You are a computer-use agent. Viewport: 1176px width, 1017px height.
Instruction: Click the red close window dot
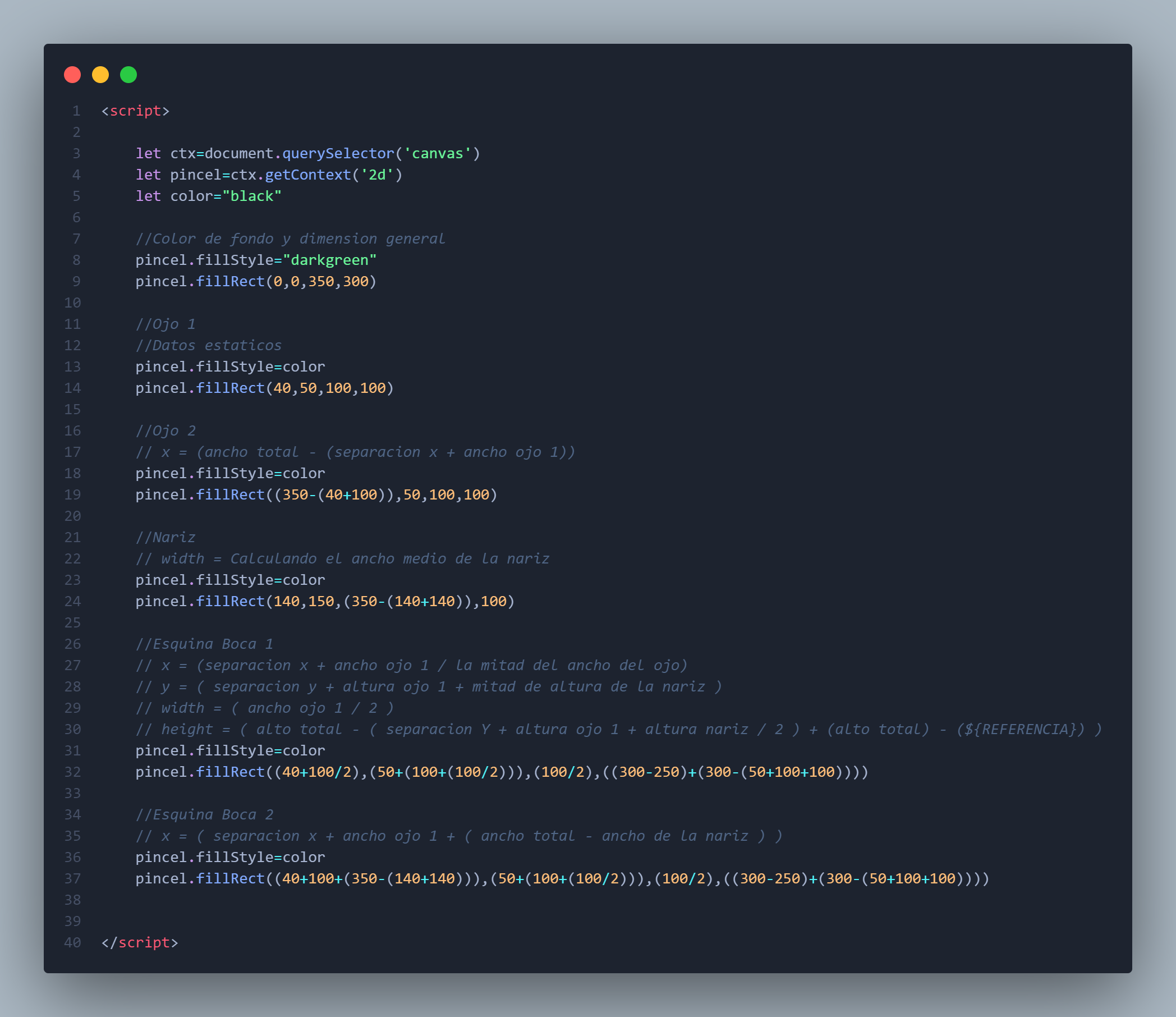(x=72, y=75)
